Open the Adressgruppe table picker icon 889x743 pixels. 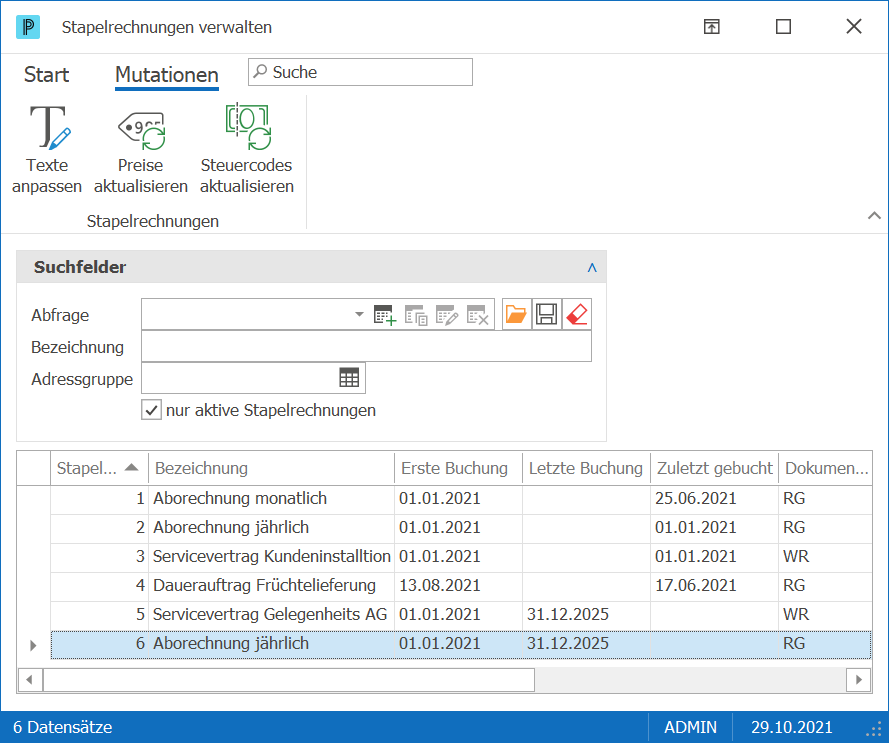coord(349,378)
